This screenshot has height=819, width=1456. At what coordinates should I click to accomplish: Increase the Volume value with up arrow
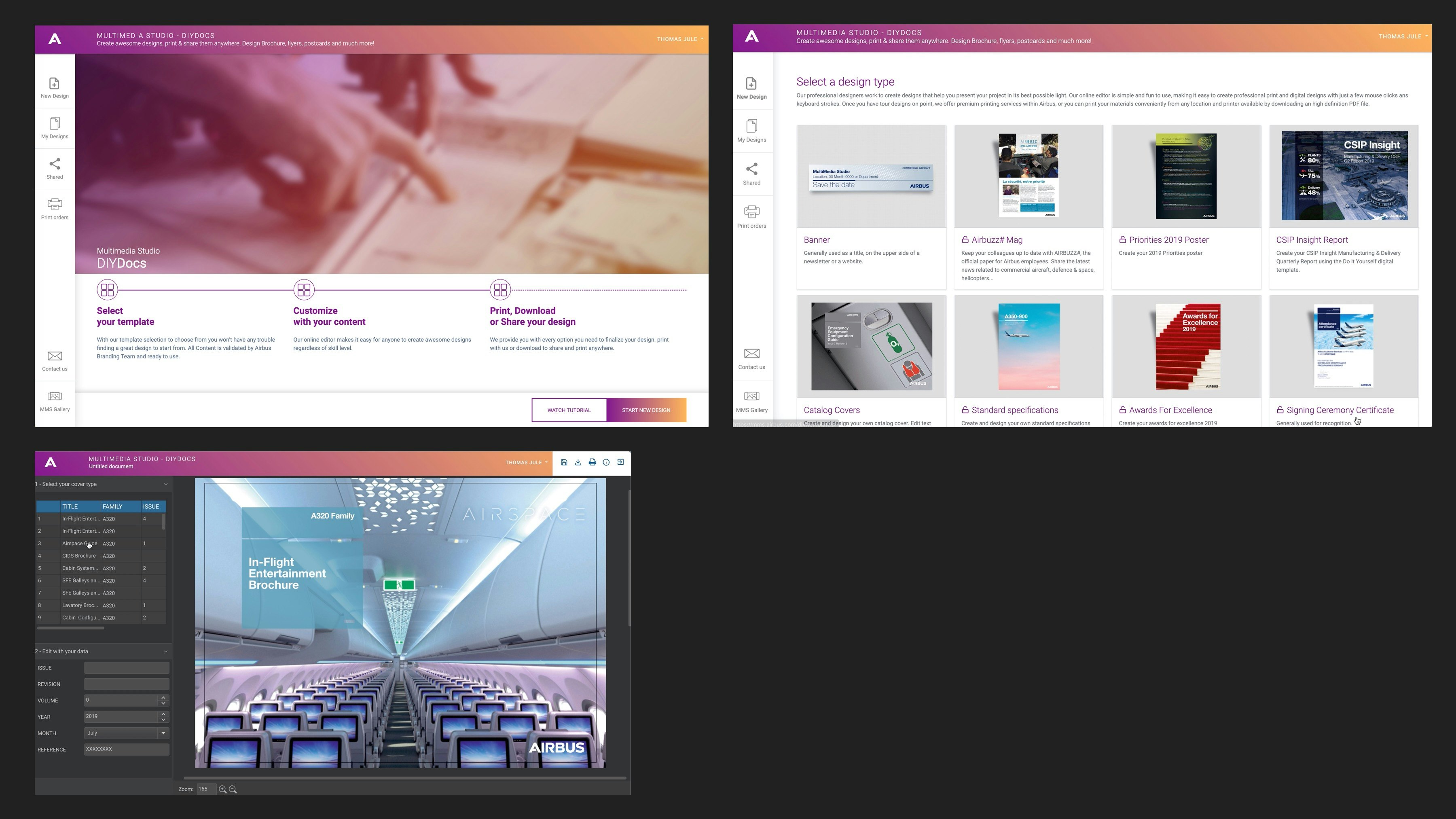(x=163, y=698)
